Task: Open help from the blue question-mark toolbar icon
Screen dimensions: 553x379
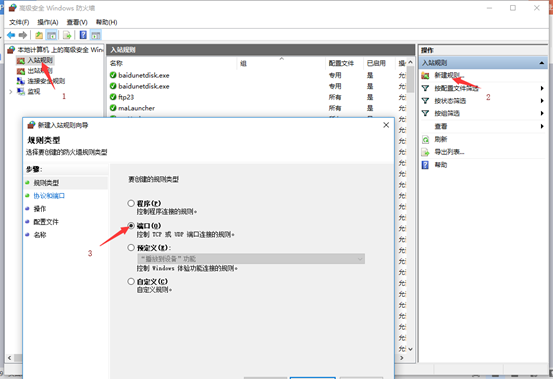Action: [83, 35]
